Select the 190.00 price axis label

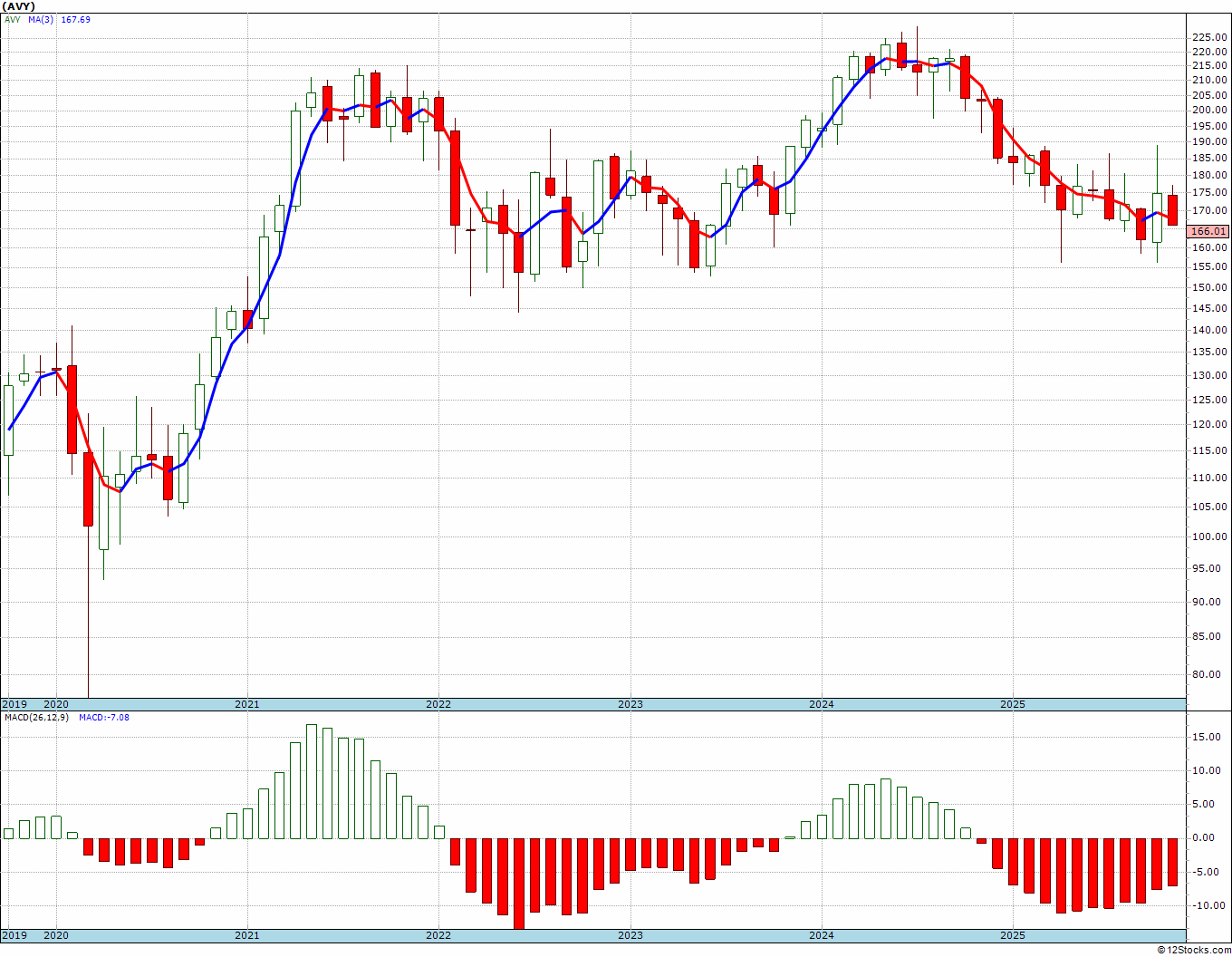(x=1210, y=142)
